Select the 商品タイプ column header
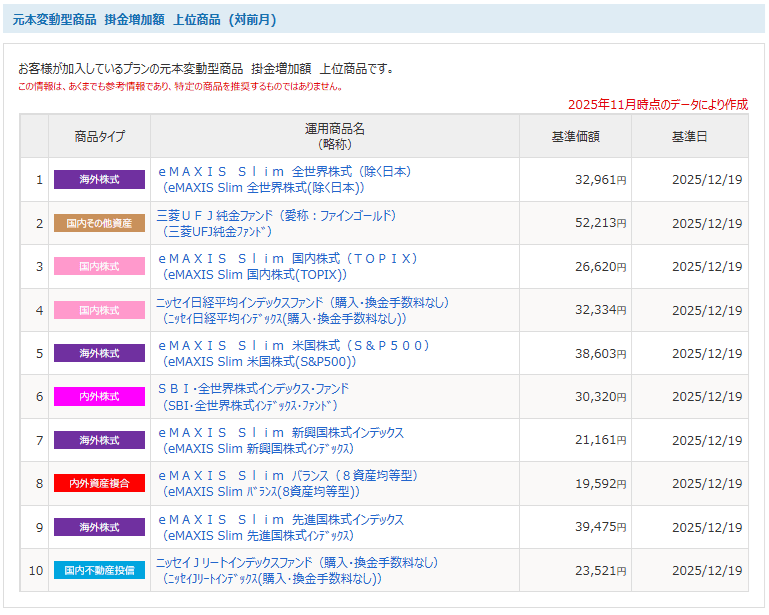The width and height of the screenshot is (769, 615). (x=99, y=136)
